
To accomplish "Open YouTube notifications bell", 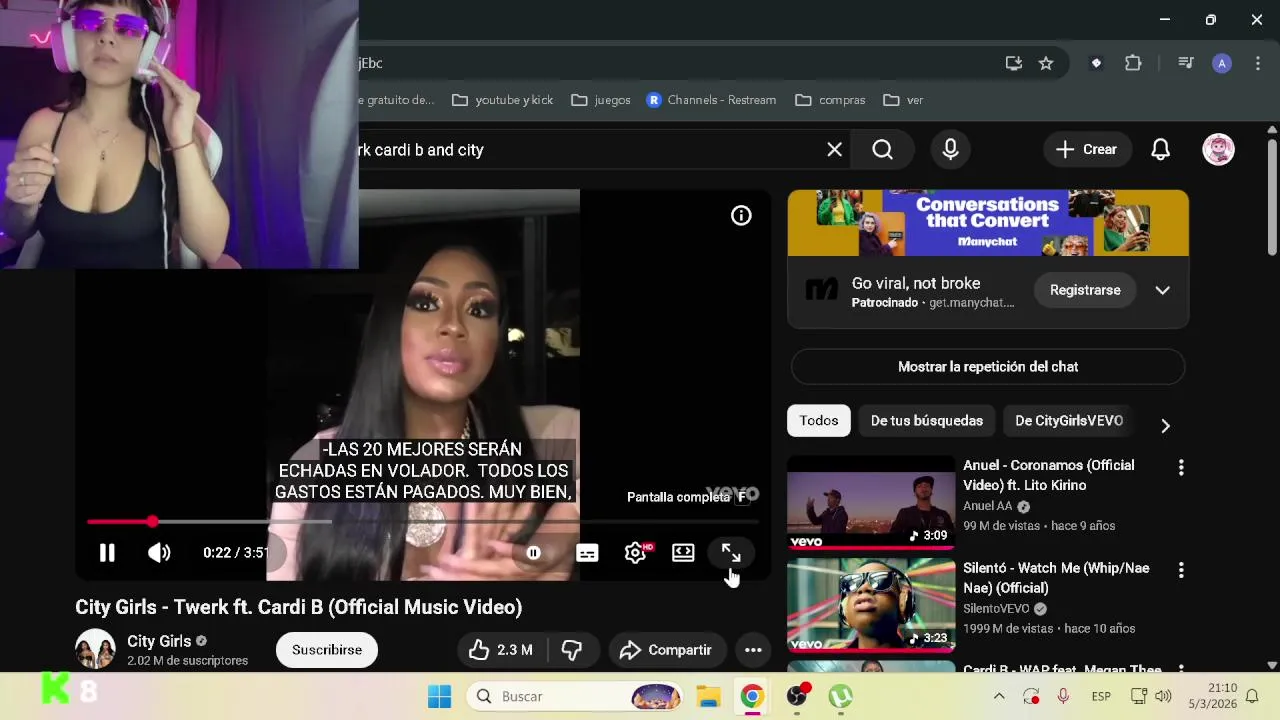I will coord(1160,150).
